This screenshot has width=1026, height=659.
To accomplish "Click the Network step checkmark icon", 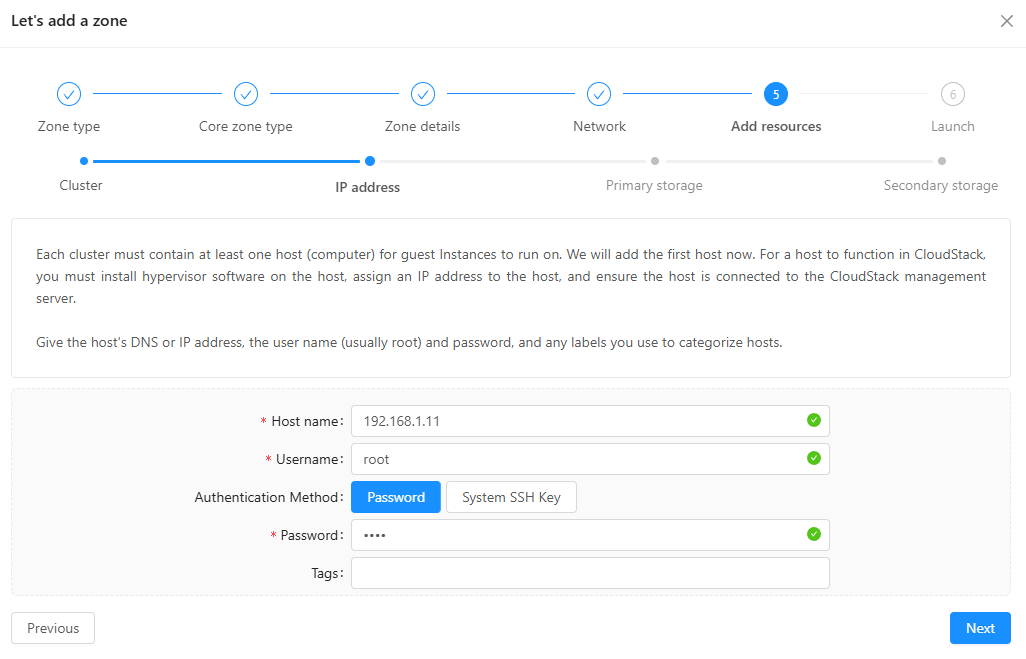I will tap(599, 94).
